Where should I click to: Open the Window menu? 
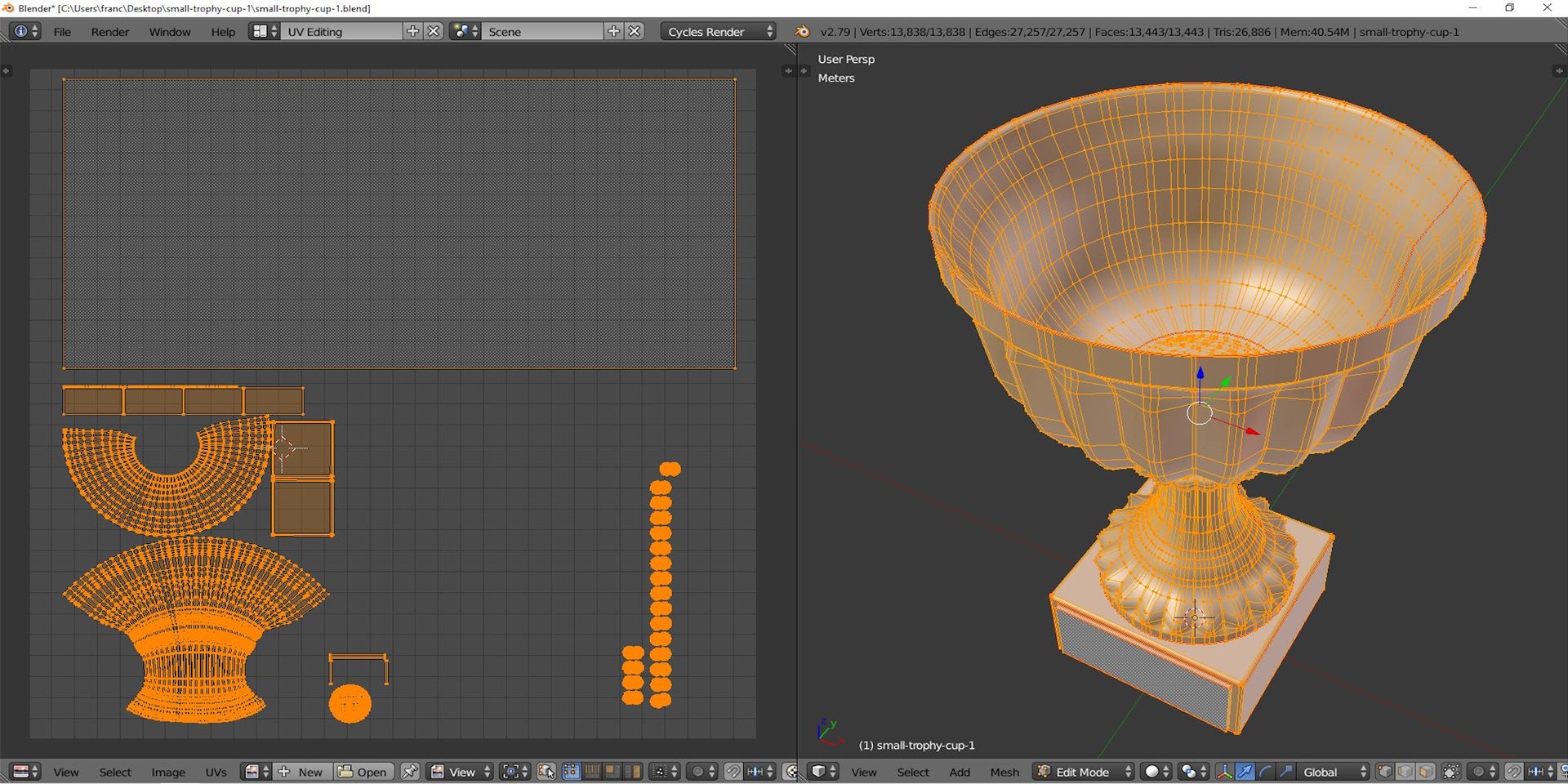click(x=170, y=32)
